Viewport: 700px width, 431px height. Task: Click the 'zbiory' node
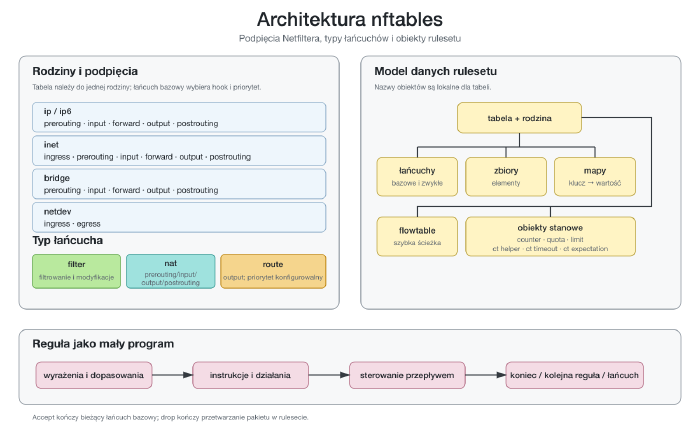(506, 176)
